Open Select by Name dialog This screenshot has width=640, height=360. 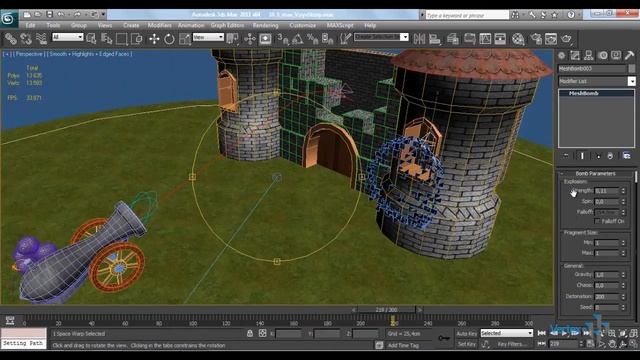pyautogui.click(x=107, y=39)
